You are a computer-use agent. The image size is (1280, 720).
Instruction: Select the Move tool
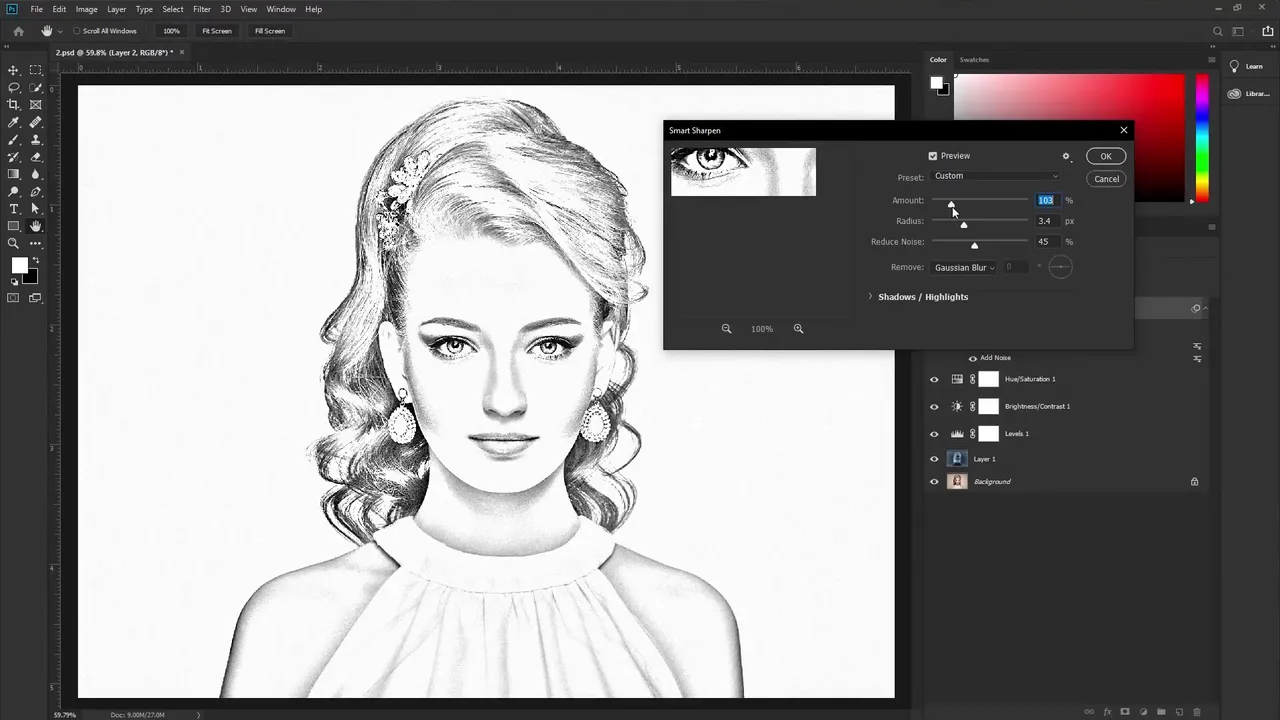(14, 70)
